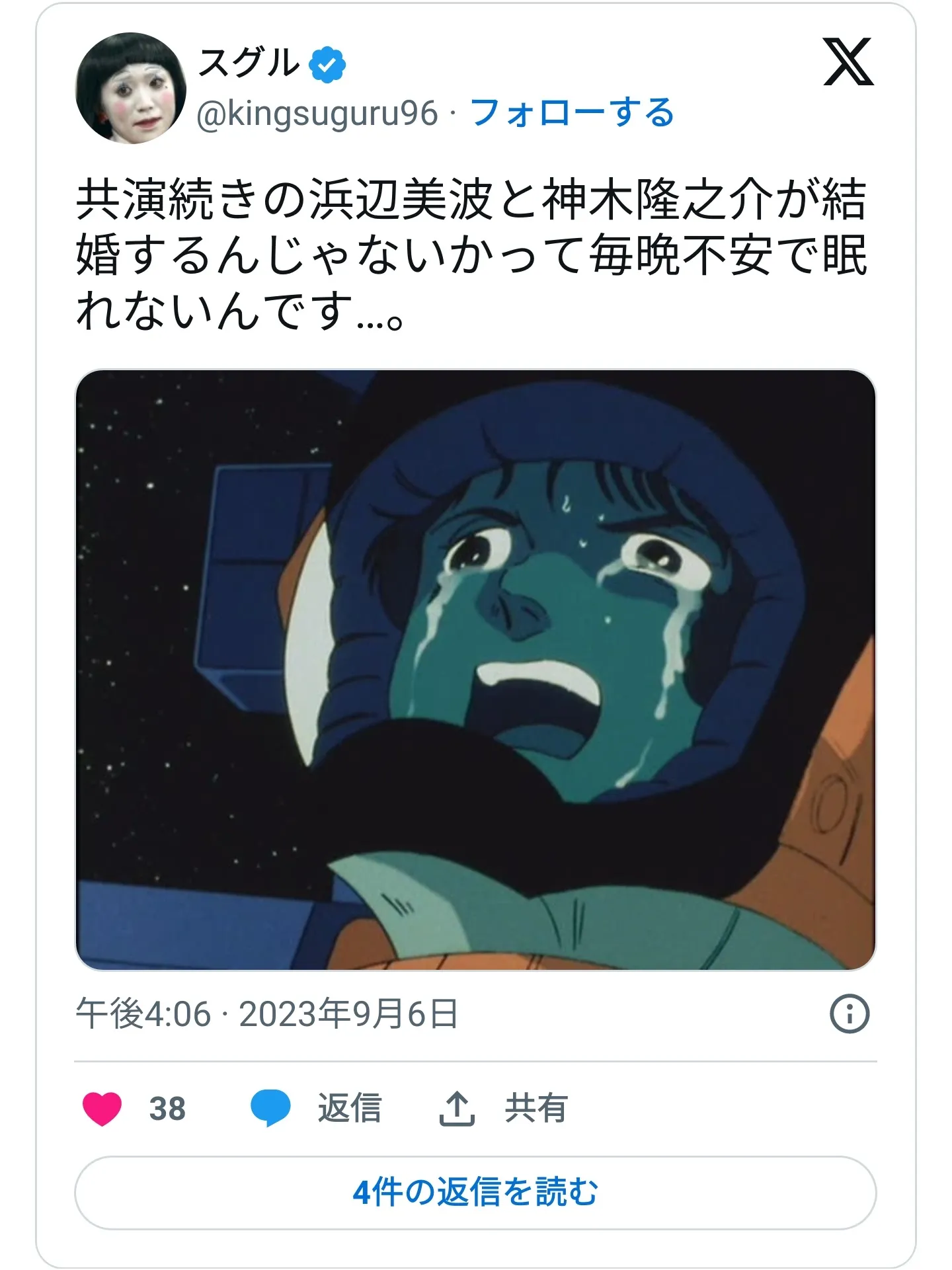The height and width of the screenshot is (1270, 952).
Task: Click the pink heart like icon
Action: [102, 1109]
